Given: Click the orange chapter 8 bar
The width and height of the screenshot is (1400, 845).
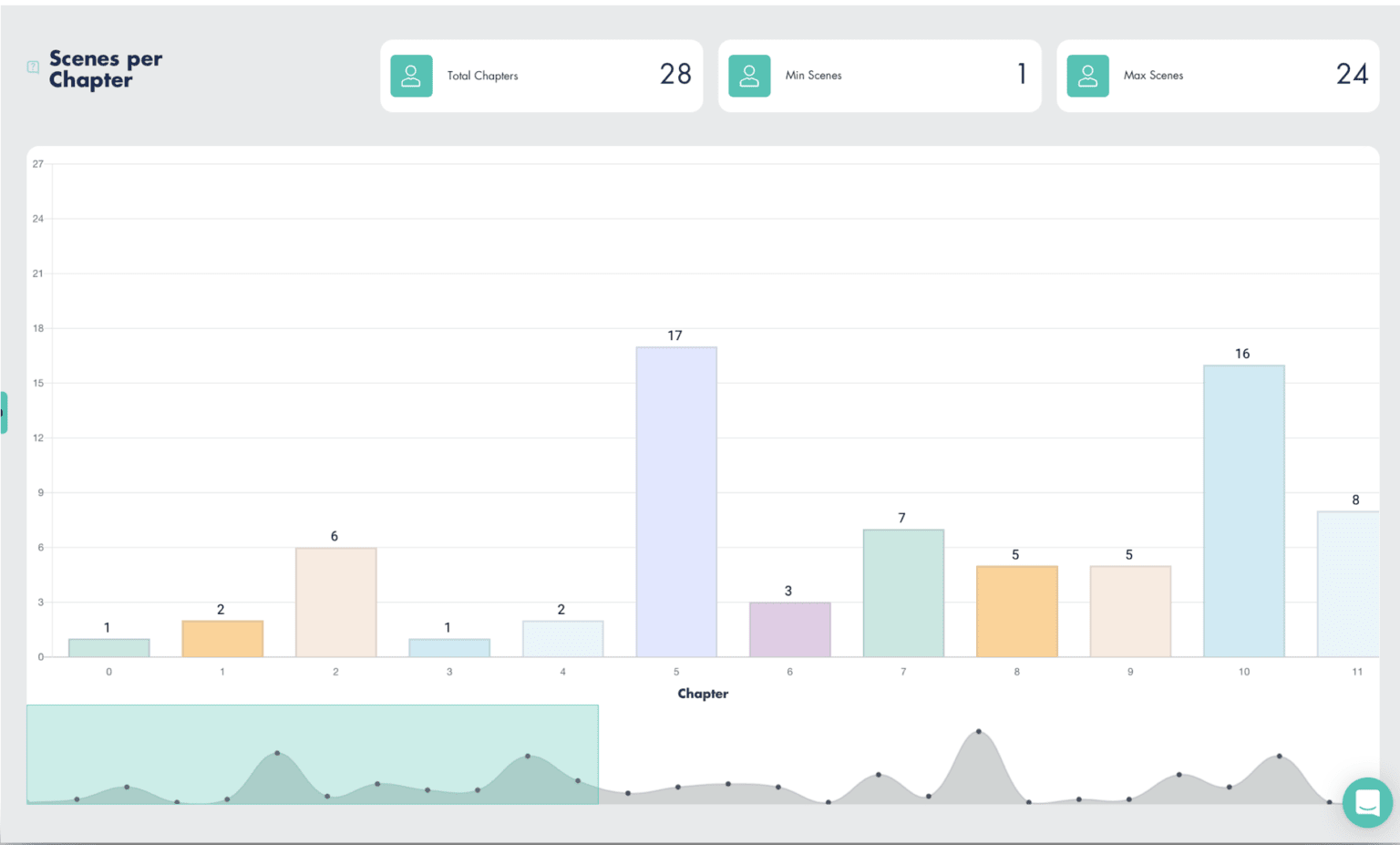Looking at the screenshot, I should [x=1017, y=611].
